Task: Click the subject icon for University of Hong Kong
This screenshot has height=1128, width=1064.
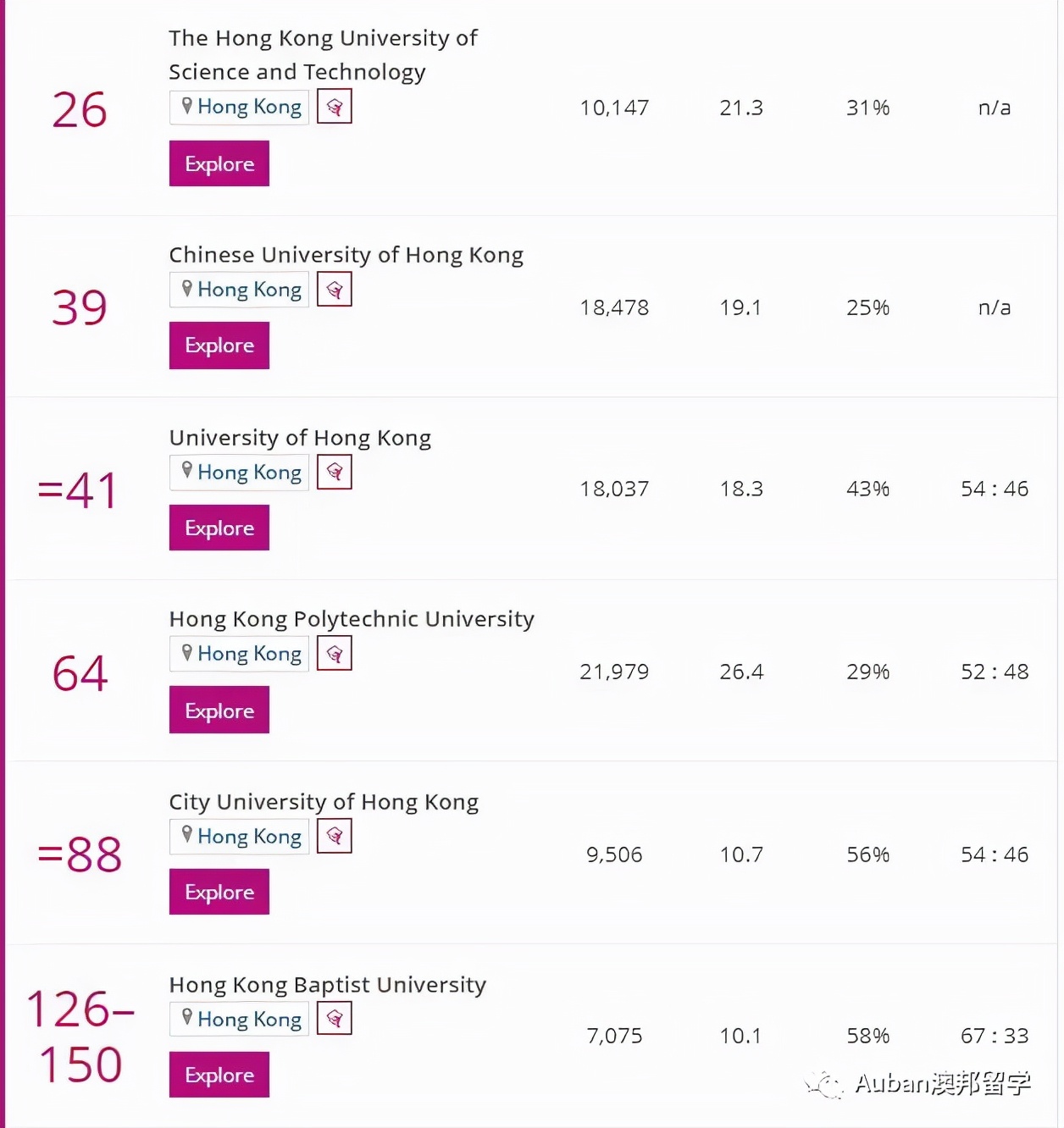Action: point(335,473)
